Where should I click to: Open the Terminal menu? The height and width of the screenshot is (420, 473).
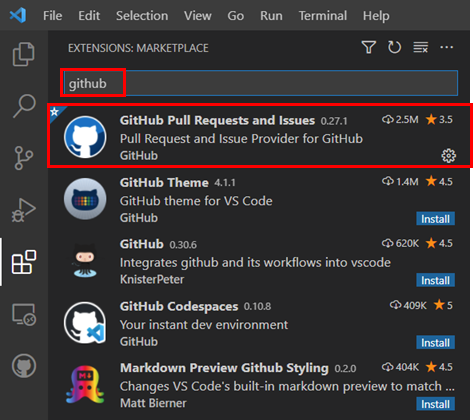[323, 16]
